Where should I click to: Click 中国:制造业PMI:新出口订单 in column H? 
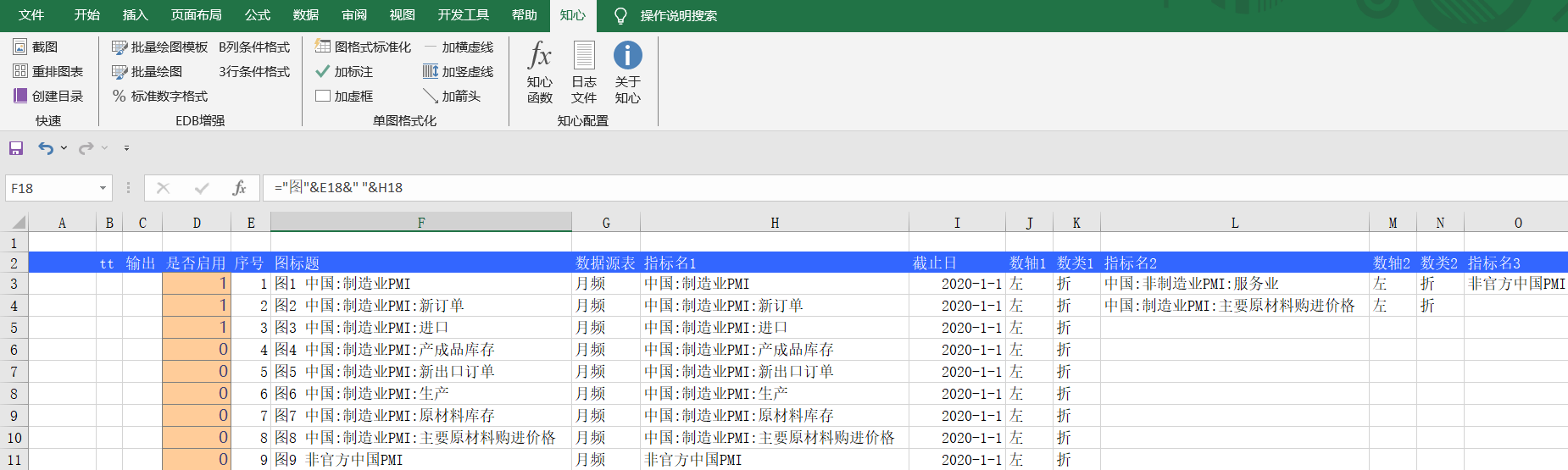point(775,372)
